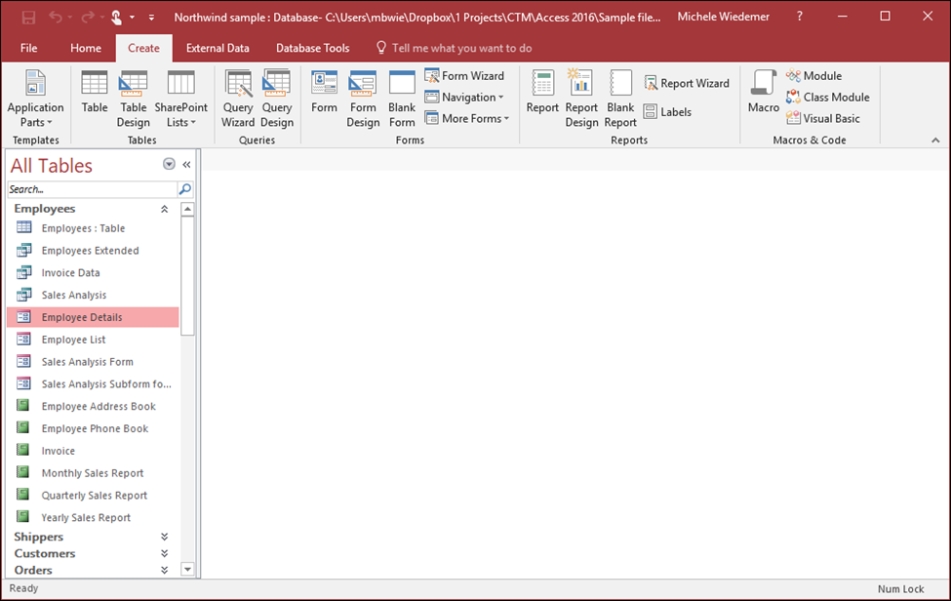Select the Employee Address Book report

tap(93, 406)
